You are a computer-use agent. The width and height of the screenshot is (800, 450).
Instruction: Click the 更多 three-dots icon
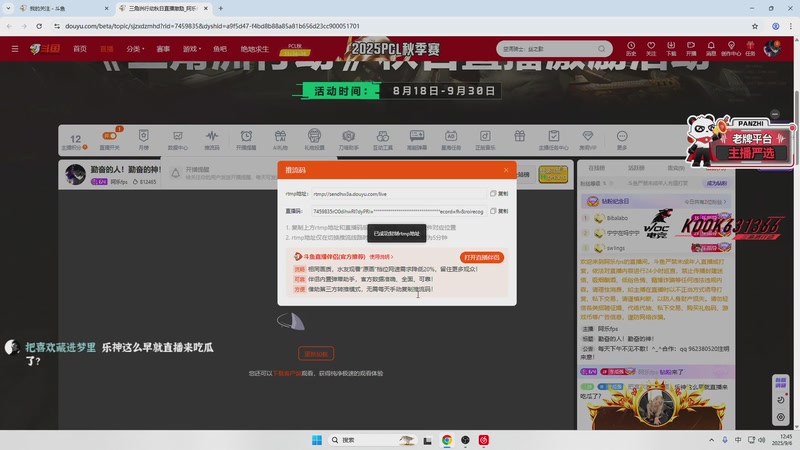622,139
